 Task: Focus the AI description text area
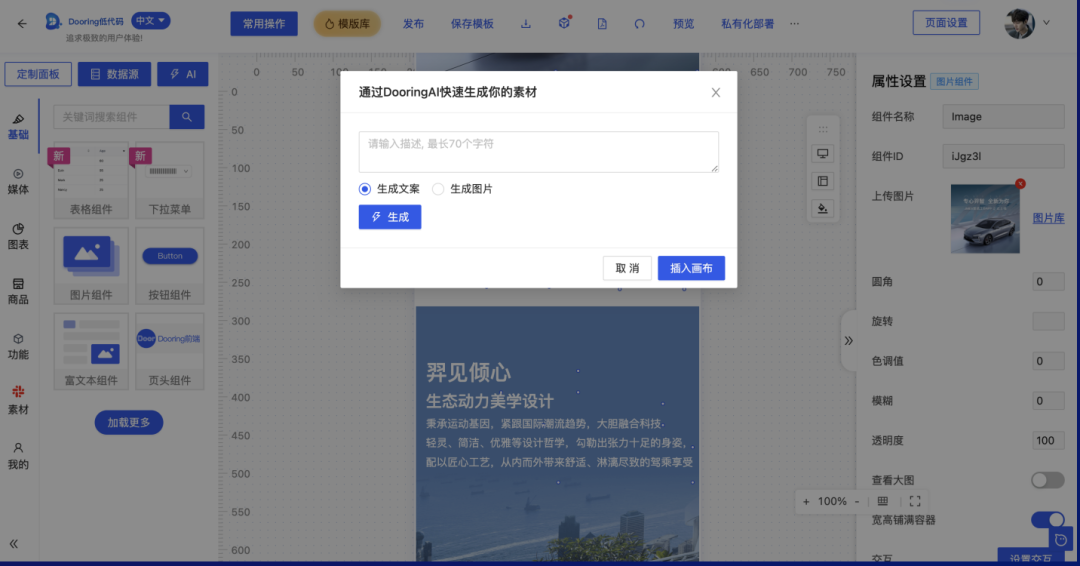(539, 151)
